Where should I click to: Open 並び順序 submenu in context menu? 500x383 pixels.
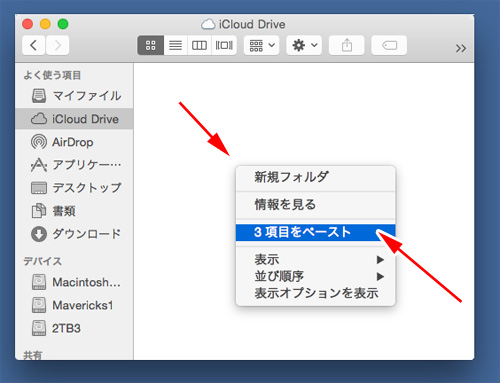pos(315,276)
